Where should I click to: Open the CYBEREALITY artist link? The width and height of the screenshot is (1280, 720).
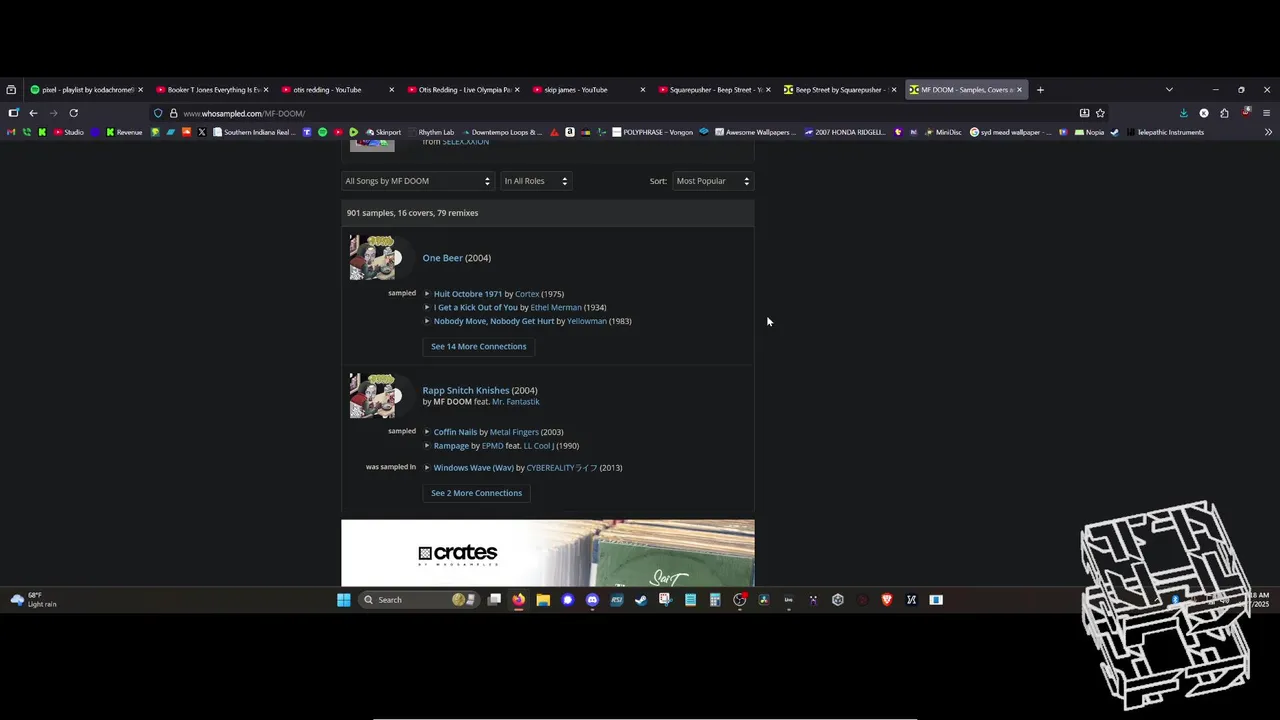point(561,468)
